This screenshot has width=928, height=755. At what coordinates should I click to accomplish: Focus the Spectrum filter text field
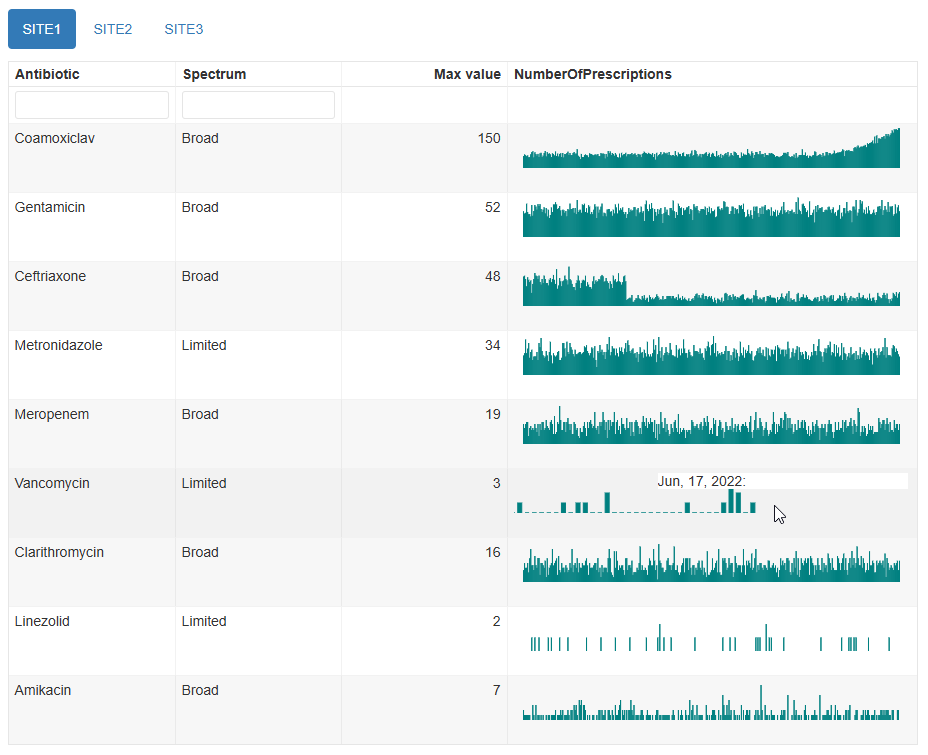(x=258, y=105)
